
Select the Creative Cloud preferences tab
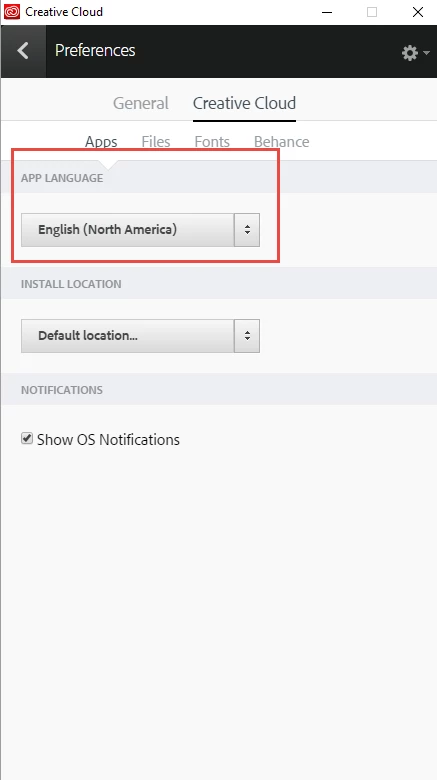pos(244,103)
